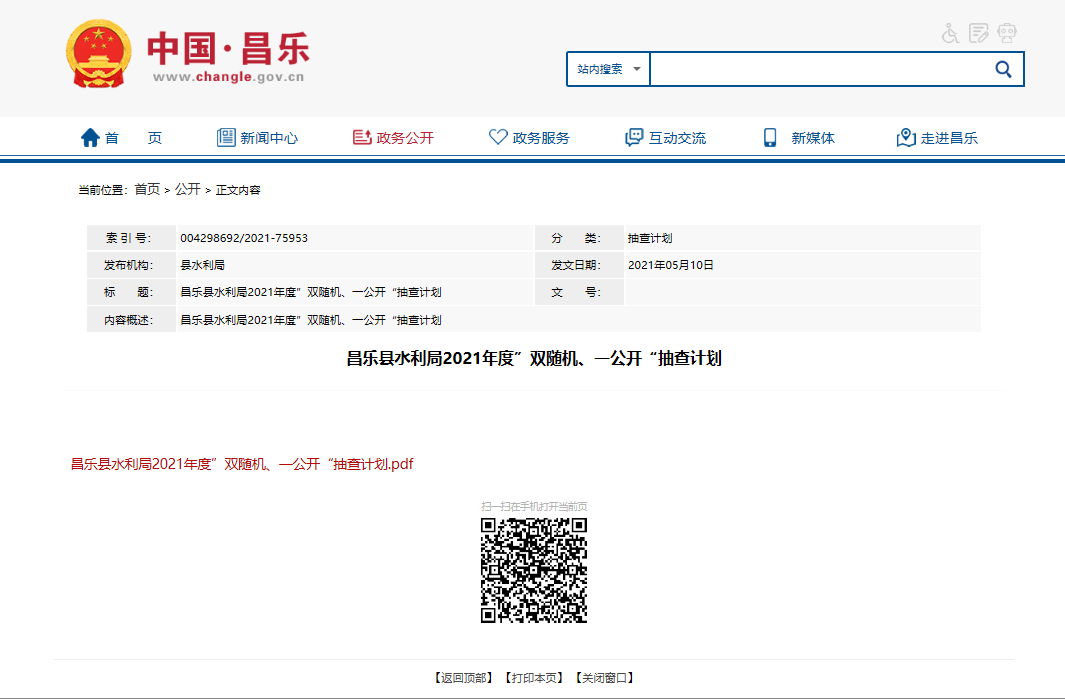Open the 政务公开 menu item

393,138
